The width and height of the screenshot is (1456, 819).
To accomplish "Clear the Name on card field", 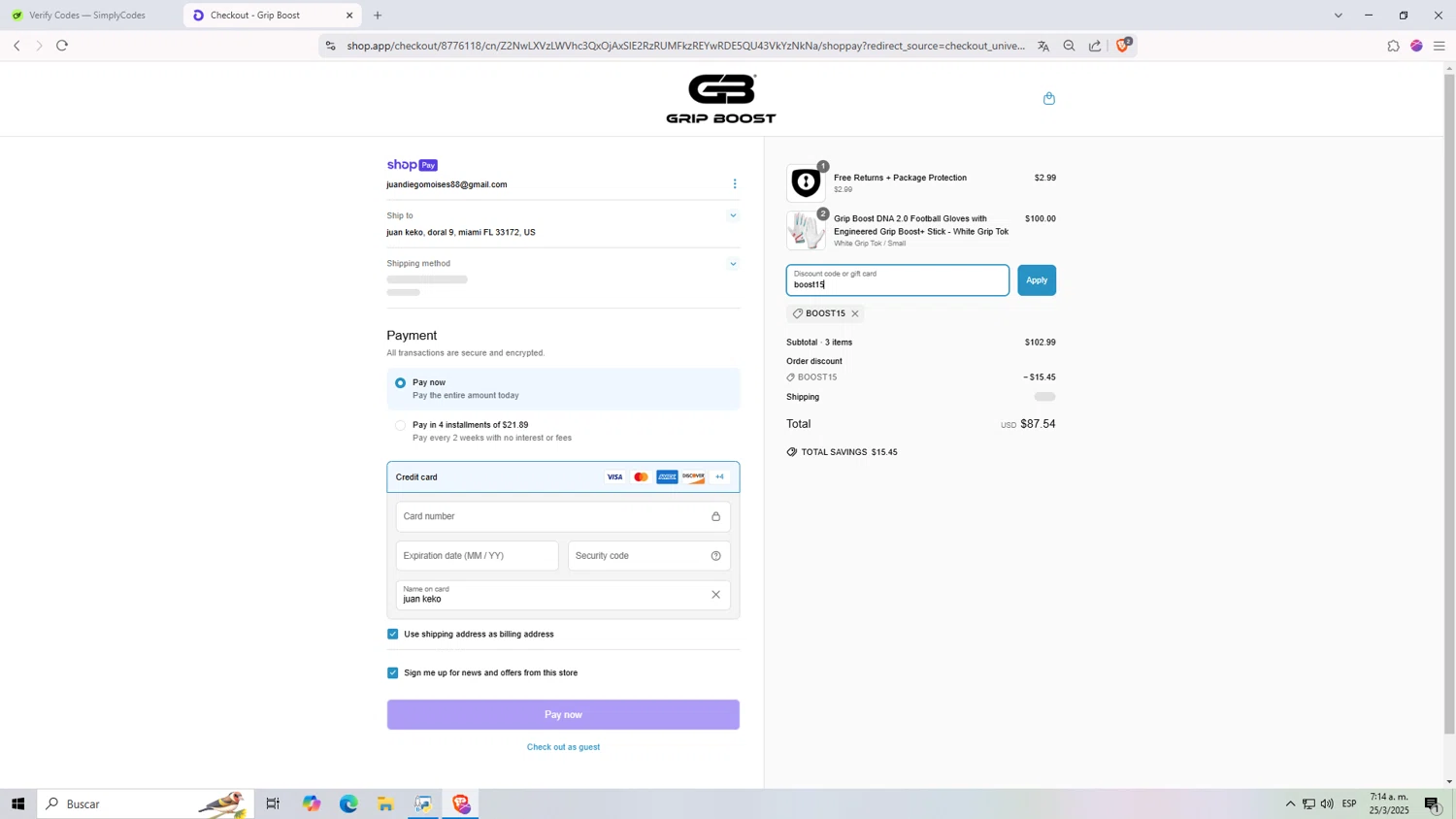I will [x=715, y=595].
